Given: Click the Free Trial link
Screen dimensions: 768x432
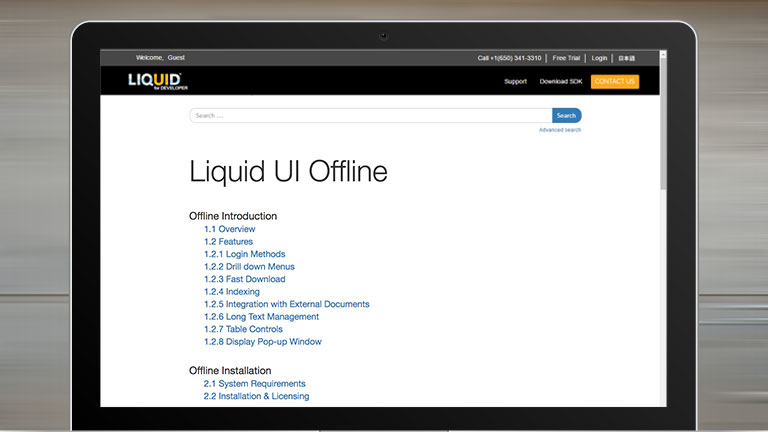Looking at the screenshot, I should tap(566, 58).
